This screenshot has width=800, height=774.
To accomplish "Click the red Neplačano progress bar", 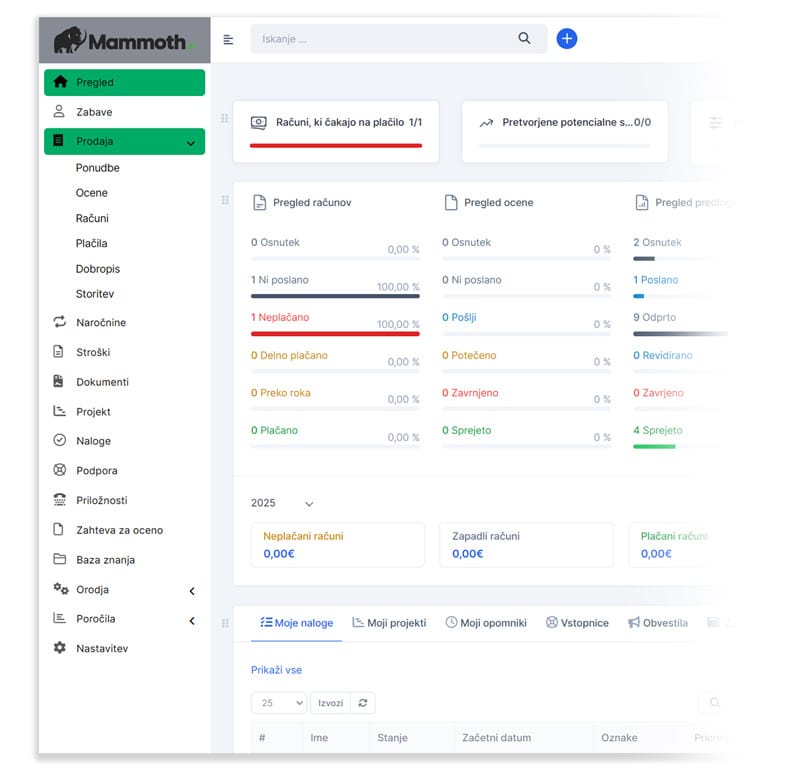I will pos(335,334).
